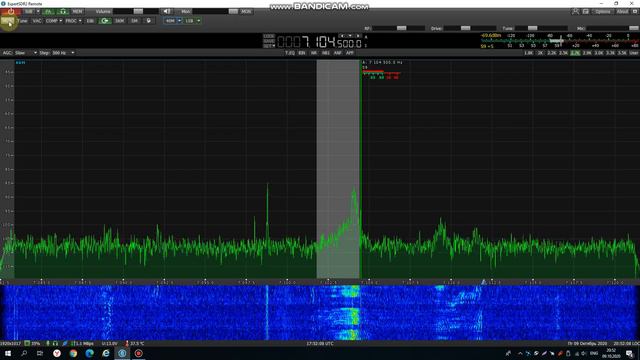Switch to ExpertSDR2 taskbar icon
Viewport: 640px width, 360px height.
click(x=122, y=353)
